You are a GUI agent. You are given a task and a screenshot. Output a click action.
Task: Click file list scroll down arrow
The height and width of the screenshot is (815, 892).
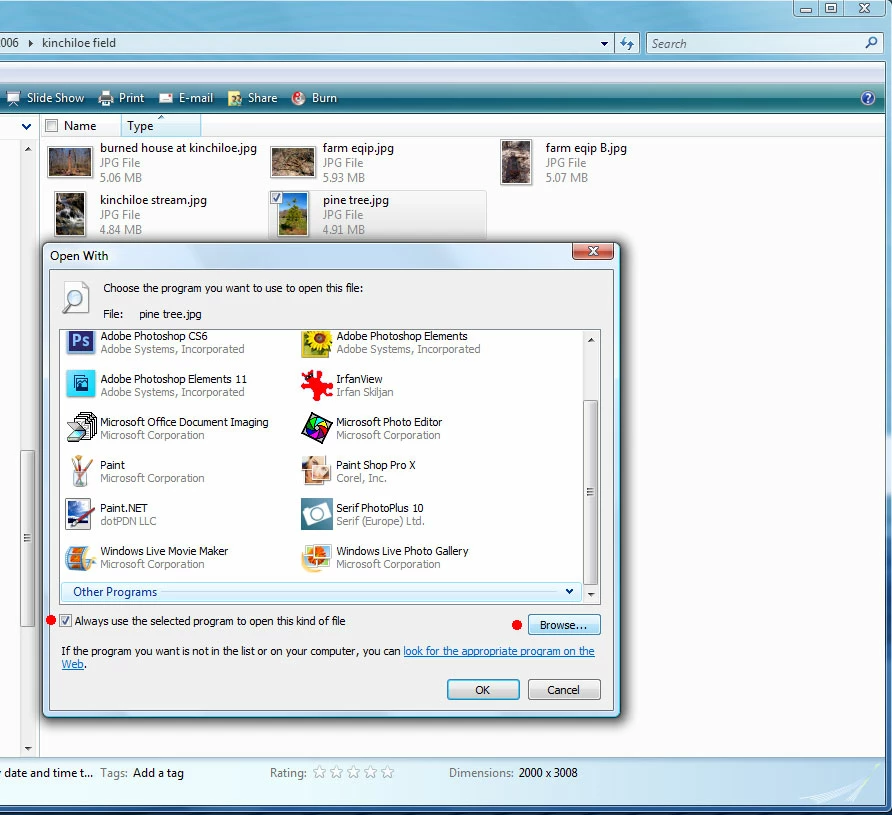pos(28,748)
